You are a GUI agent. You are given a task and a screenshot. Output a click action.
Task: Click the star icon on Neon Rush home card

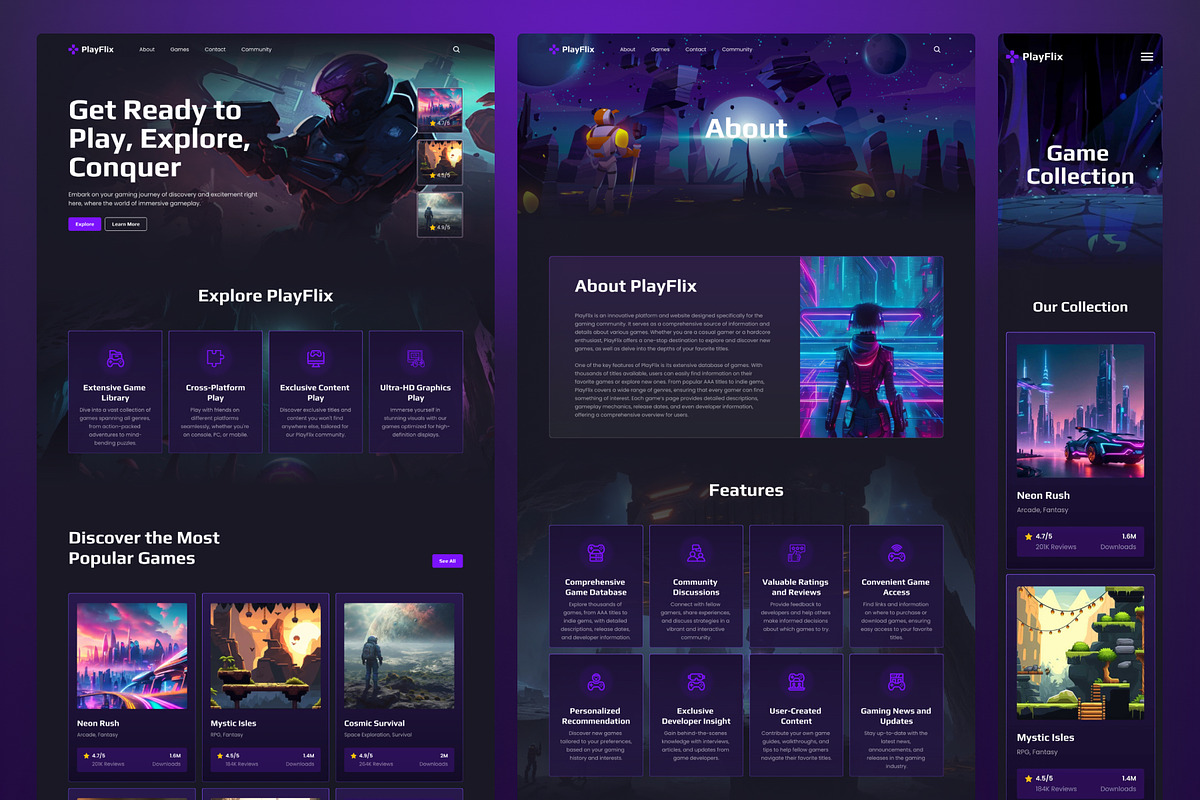pos(86,756)
